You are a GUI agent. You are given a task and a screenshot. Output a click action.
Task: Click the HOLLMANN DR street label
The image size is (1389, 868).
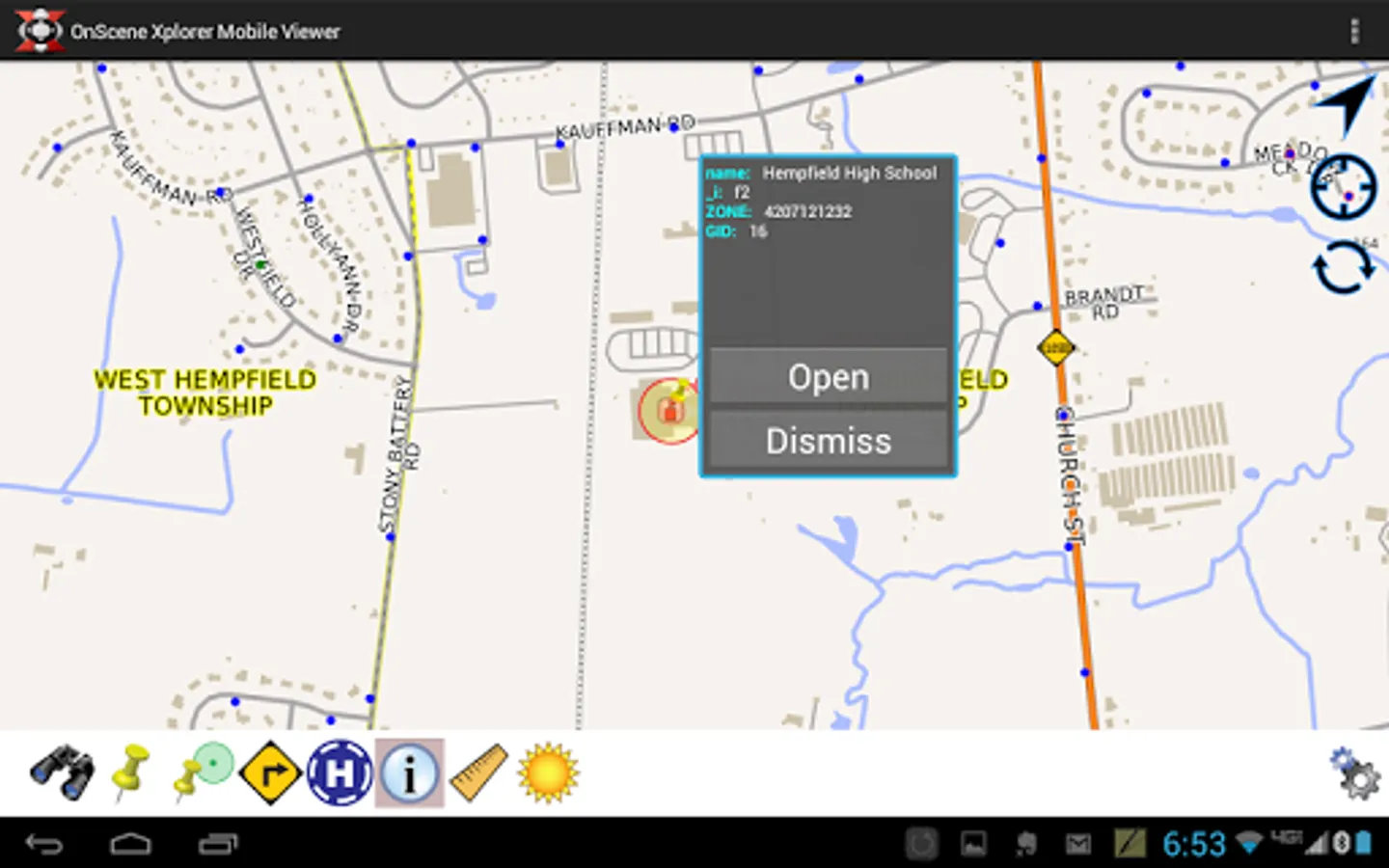coord(329,265)
